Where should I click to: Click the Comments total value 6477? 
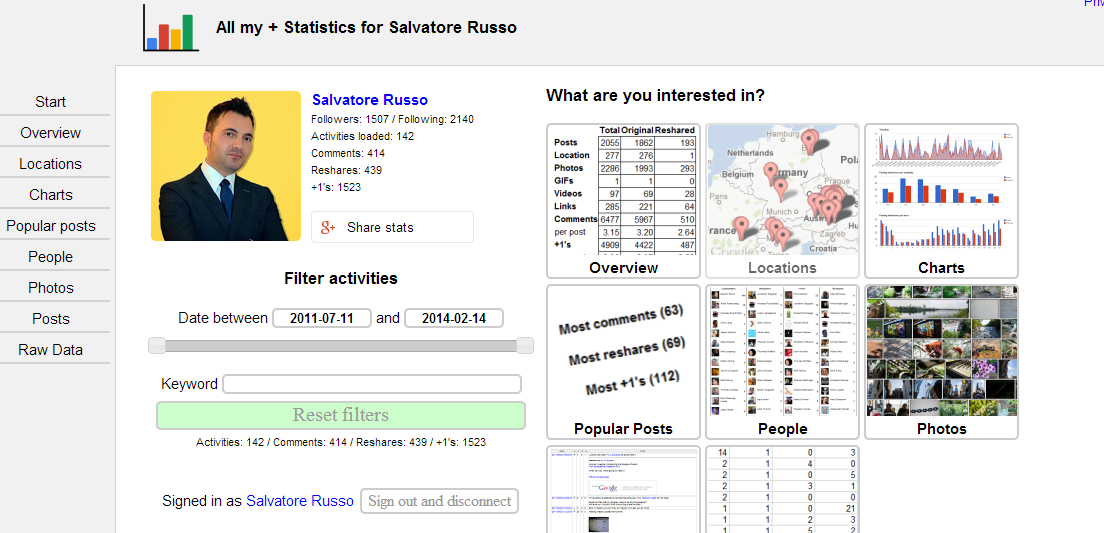[608, 220]
